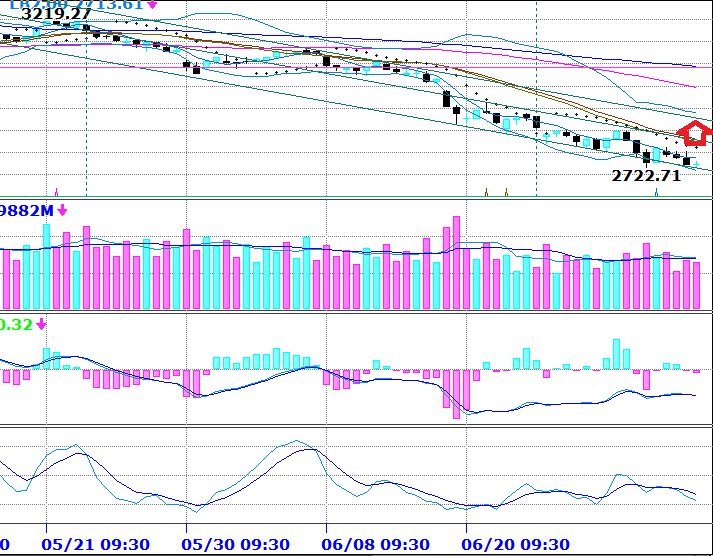Viewport: 713px width, 556px height.
Task: Click the magenta down arrow beside 0.32
Action: (x=41, y=324)
